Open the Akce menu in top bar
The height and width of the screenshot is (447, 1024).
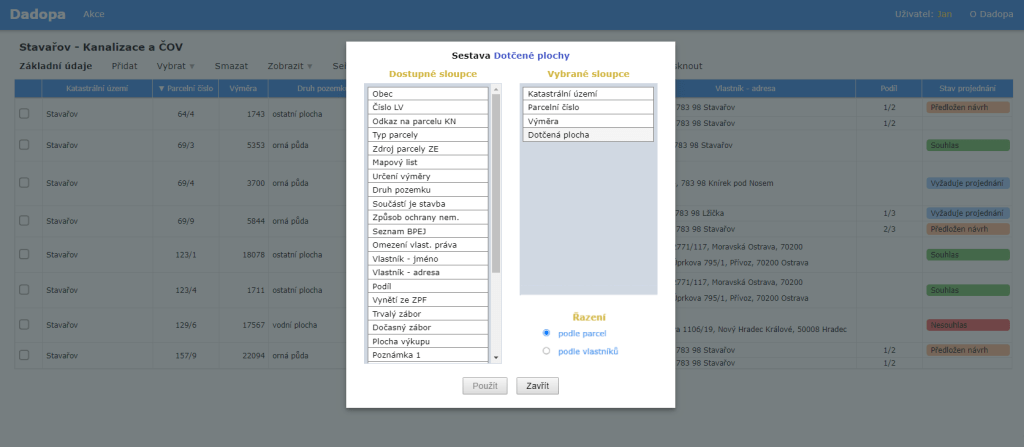(94, 15)
